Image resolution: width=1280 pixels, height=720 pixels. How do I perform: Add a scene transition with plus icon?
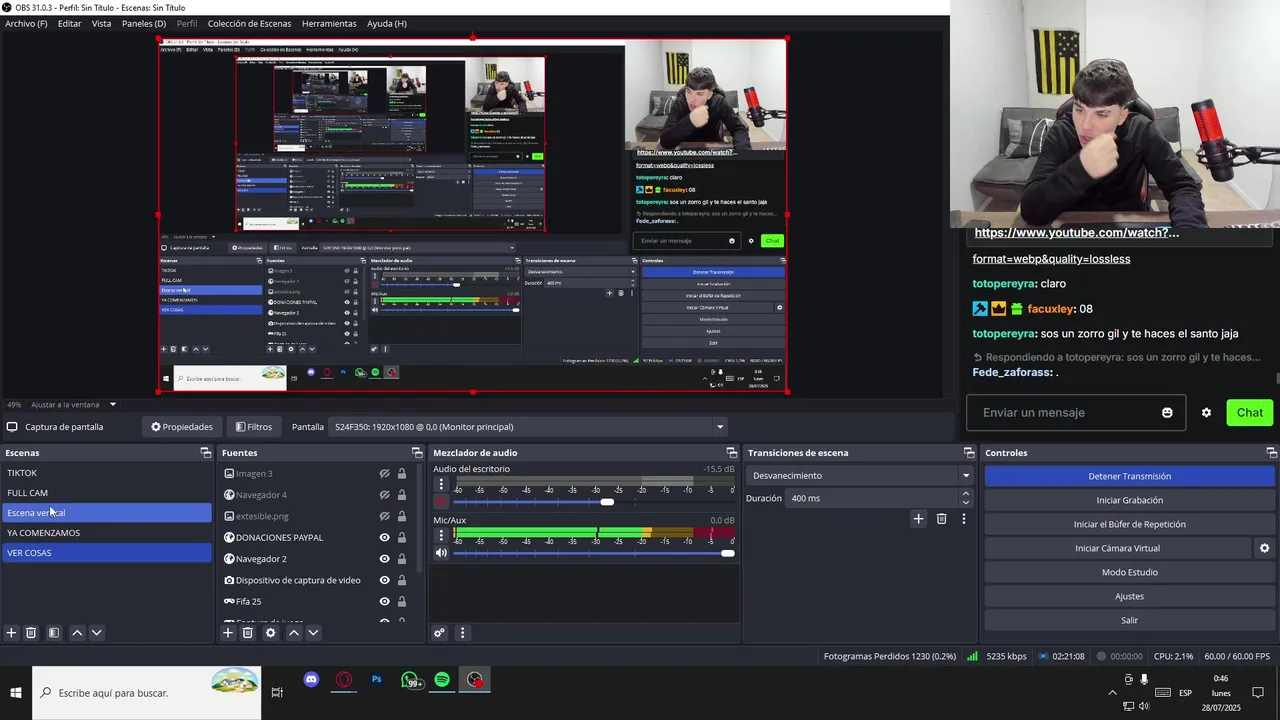click(918, 519)
